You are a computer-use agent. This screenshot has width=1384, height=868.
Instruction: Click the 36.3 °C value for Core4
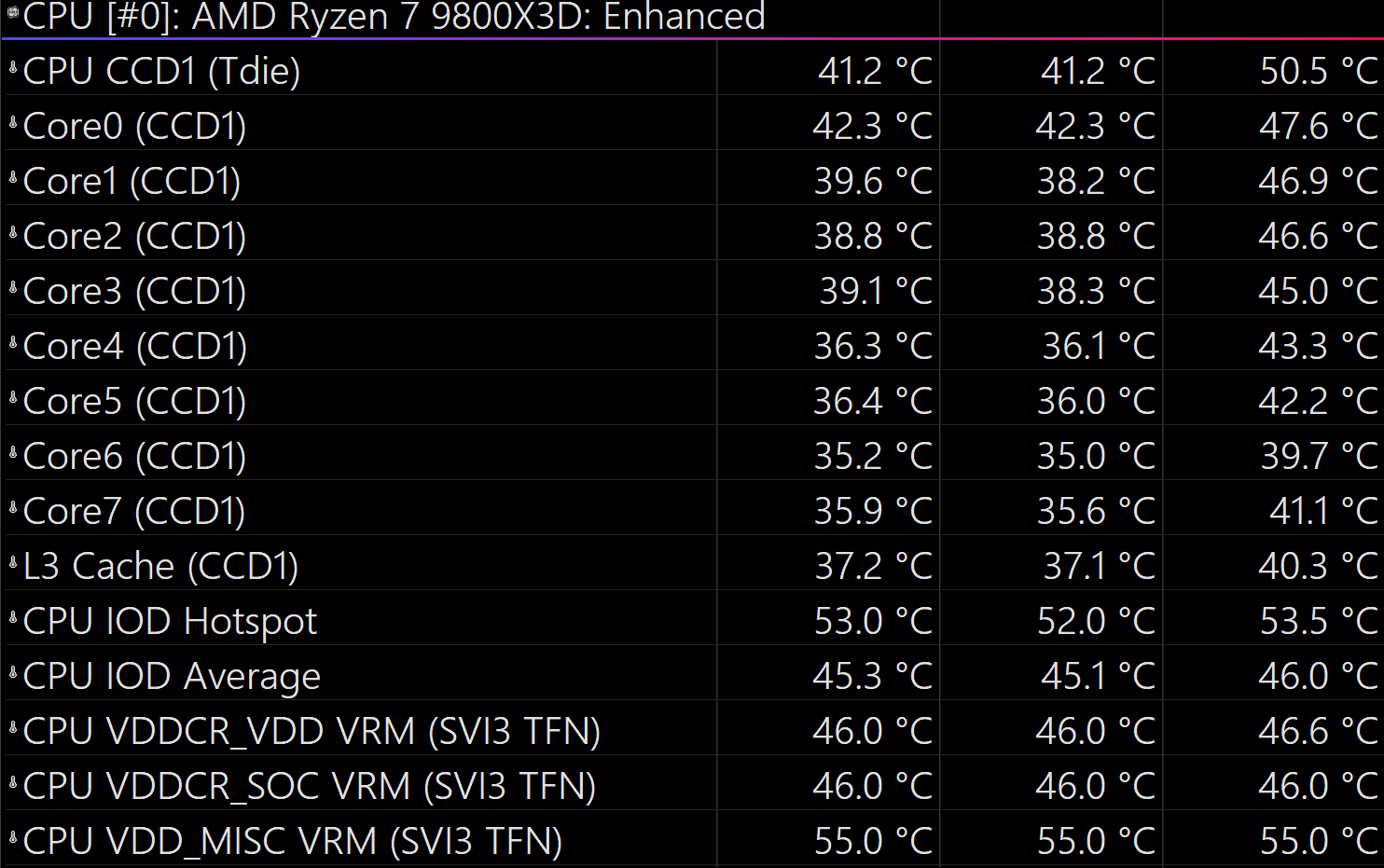[x=873, y=347]
